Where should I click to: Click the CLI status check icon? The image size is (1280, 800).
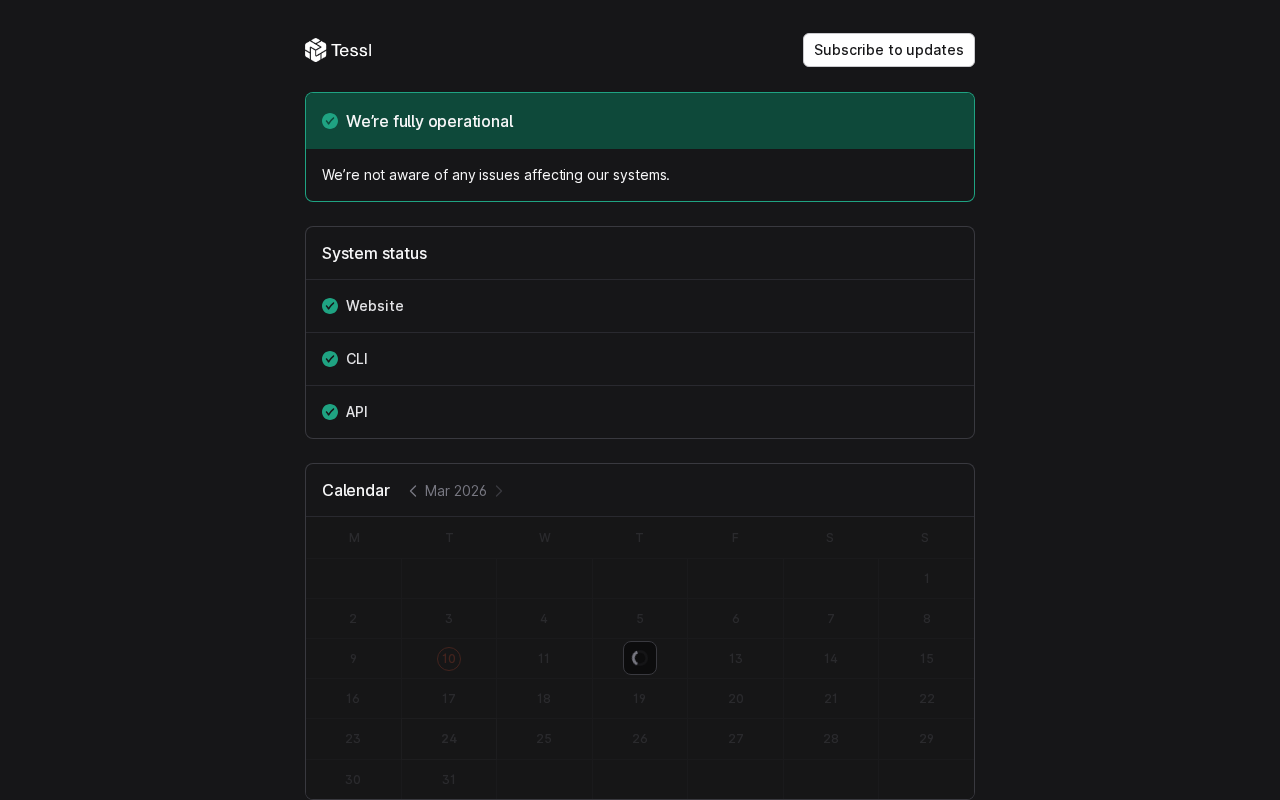tap(330, 359)
